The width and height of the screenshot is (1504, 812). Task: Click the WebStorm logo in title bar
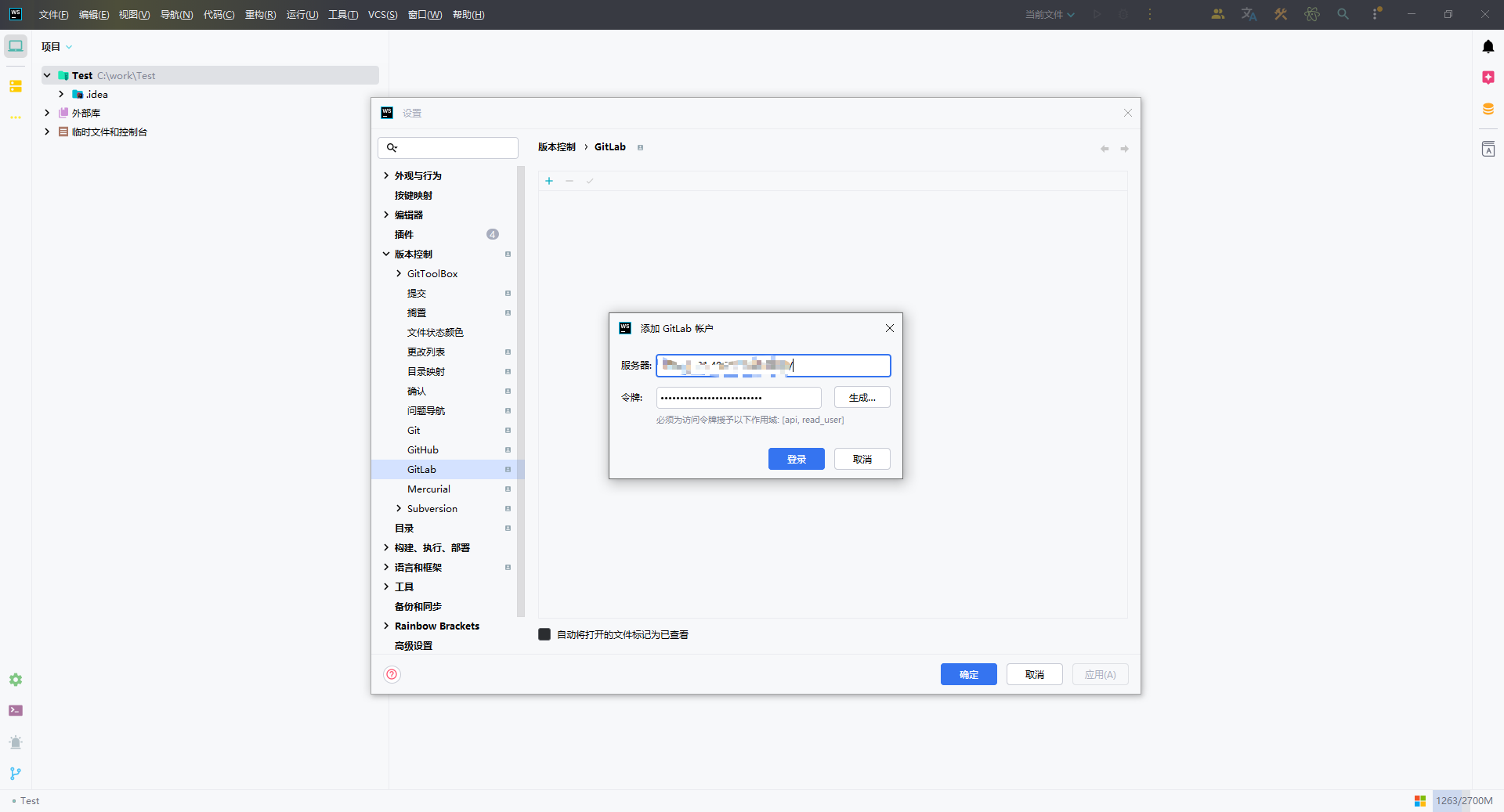coord(16,14)
